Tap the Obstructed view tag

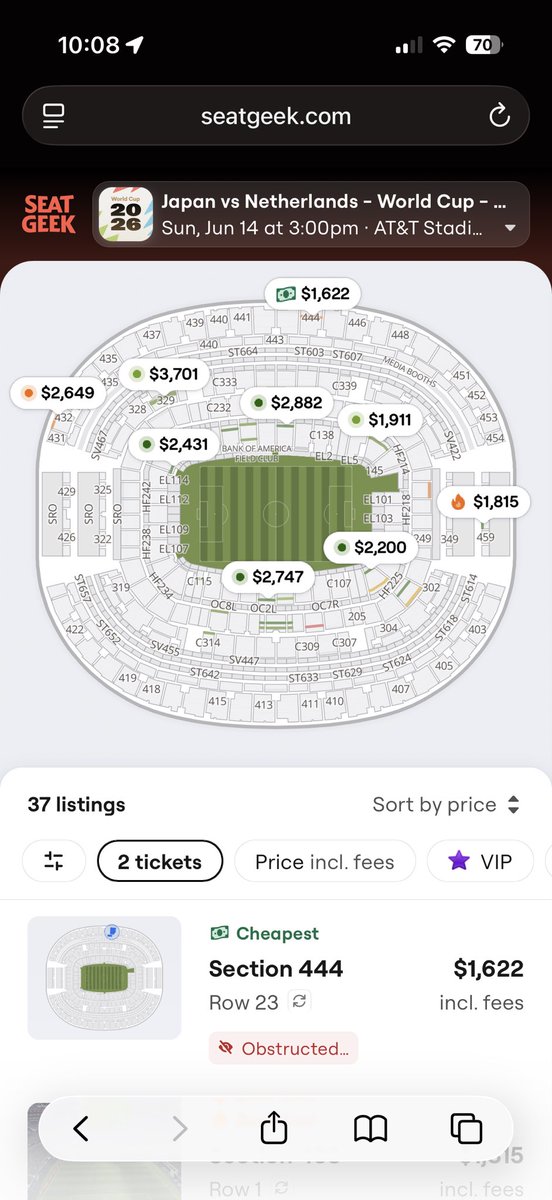[283, 1048]
